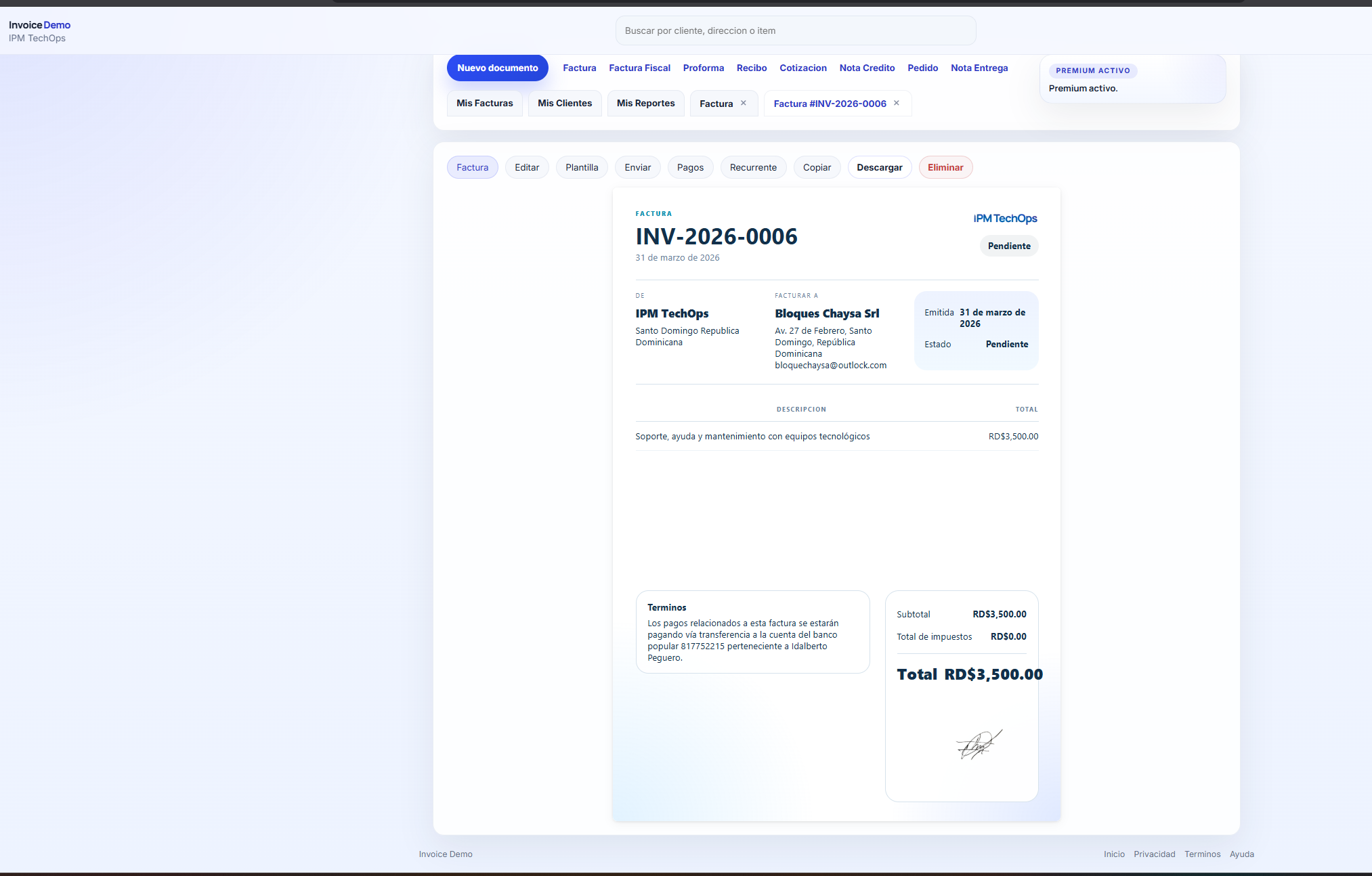1372x876 pixels.
Task: Open the Mis Clientes tab
Action: point(564,103)
